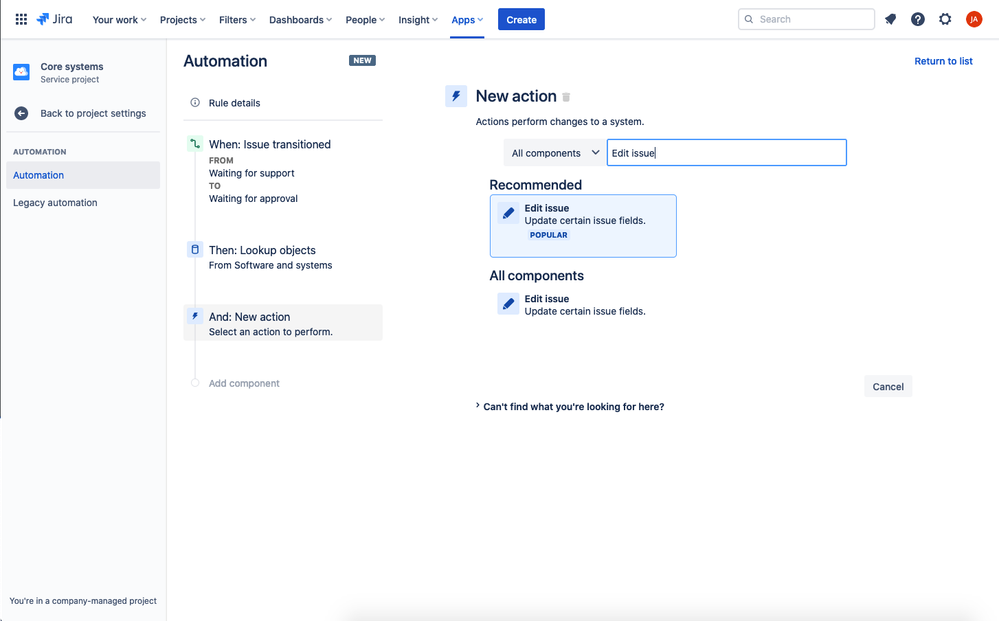Open the help question mark icon
999x621 pixels.
click(x=917, y=19)
